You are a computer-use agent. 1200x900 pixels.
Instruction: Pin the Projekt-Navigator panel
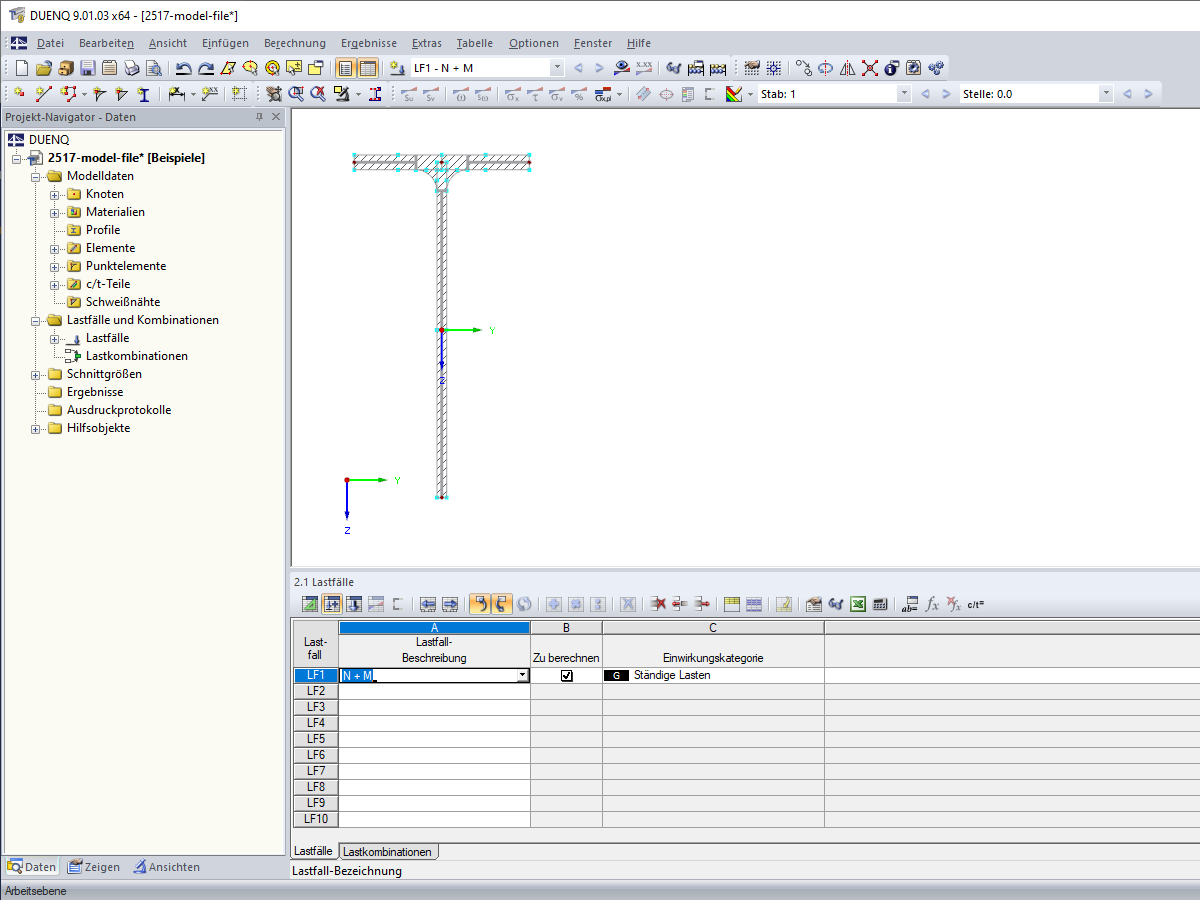click(x=260, y=118)
